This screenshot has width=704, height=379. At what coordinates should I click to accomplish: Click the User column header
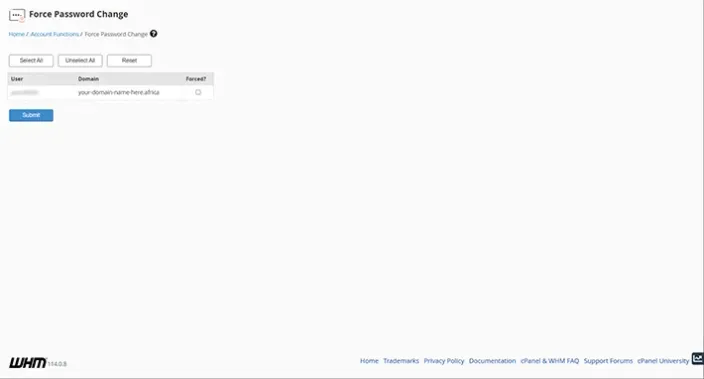point(17,79)
